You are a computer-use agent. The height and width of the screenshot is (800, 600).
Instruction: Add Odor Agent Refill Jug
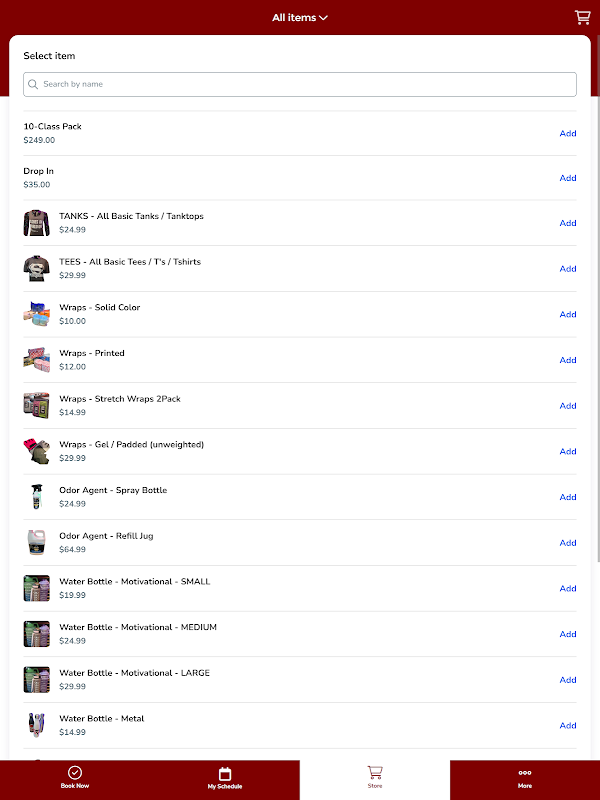click(x=568, y=543)
